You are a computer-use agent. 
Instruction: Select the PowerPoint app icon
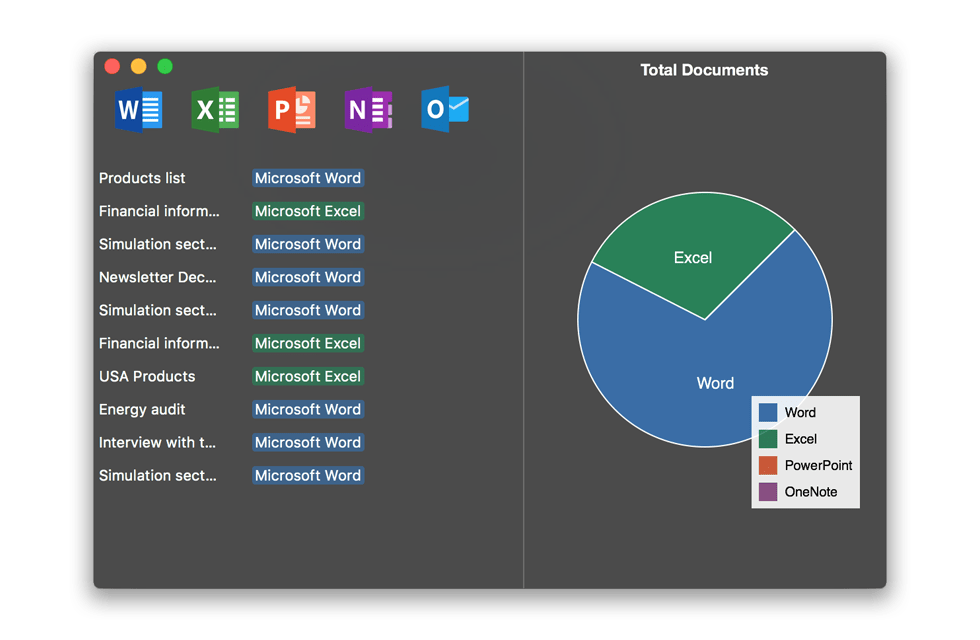point(292,109)
